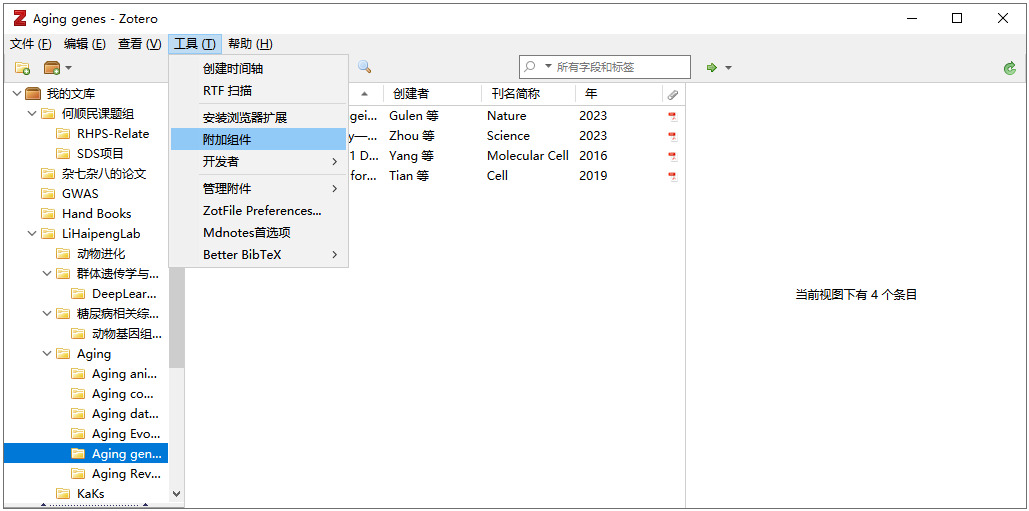Open the 编辑 (E) menu
The width and height of the screenshot is (1029, 511).
click(85, 44)
